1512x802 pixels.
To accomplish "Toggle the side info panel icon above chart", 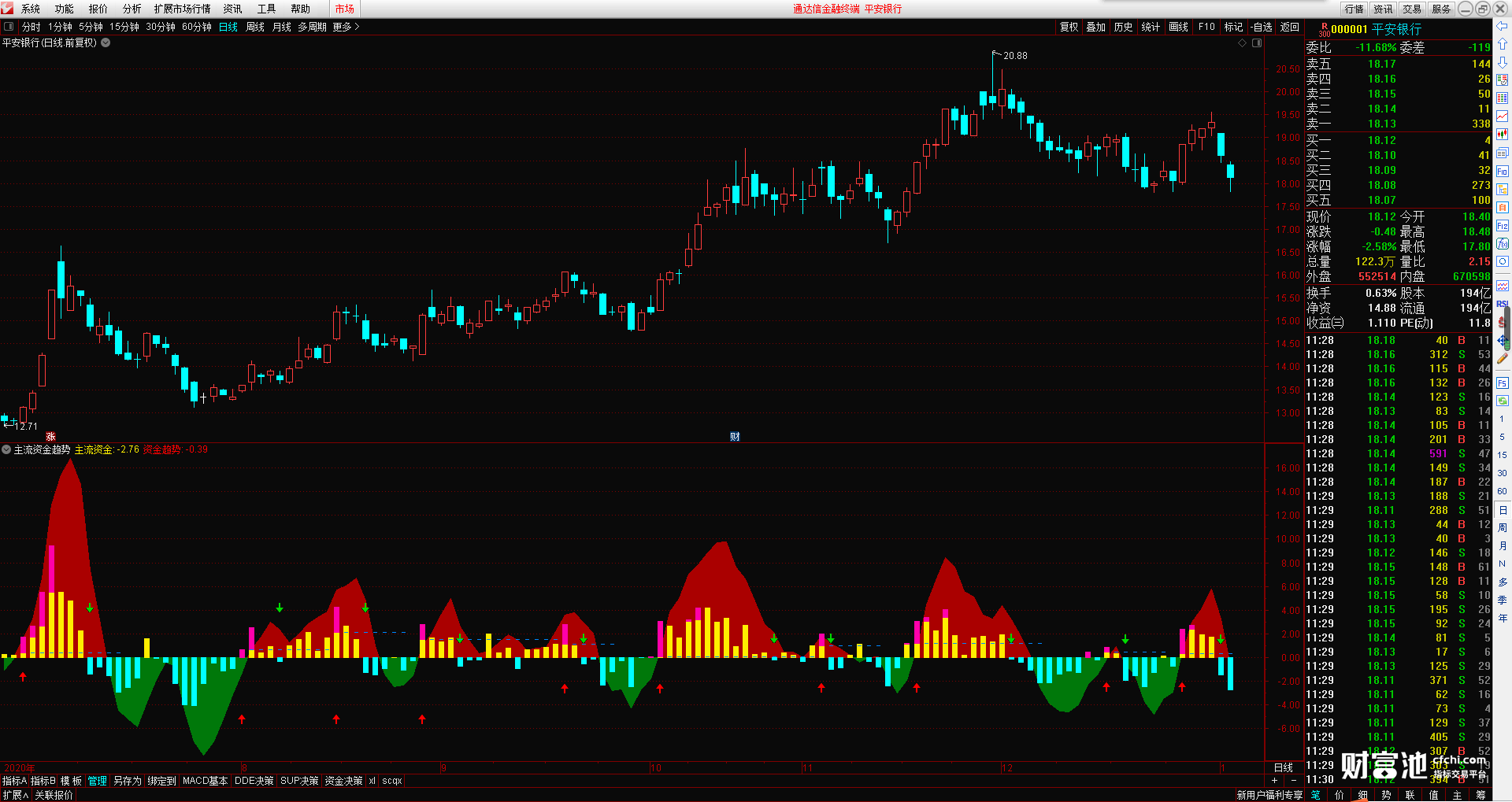I will 1257,43.
